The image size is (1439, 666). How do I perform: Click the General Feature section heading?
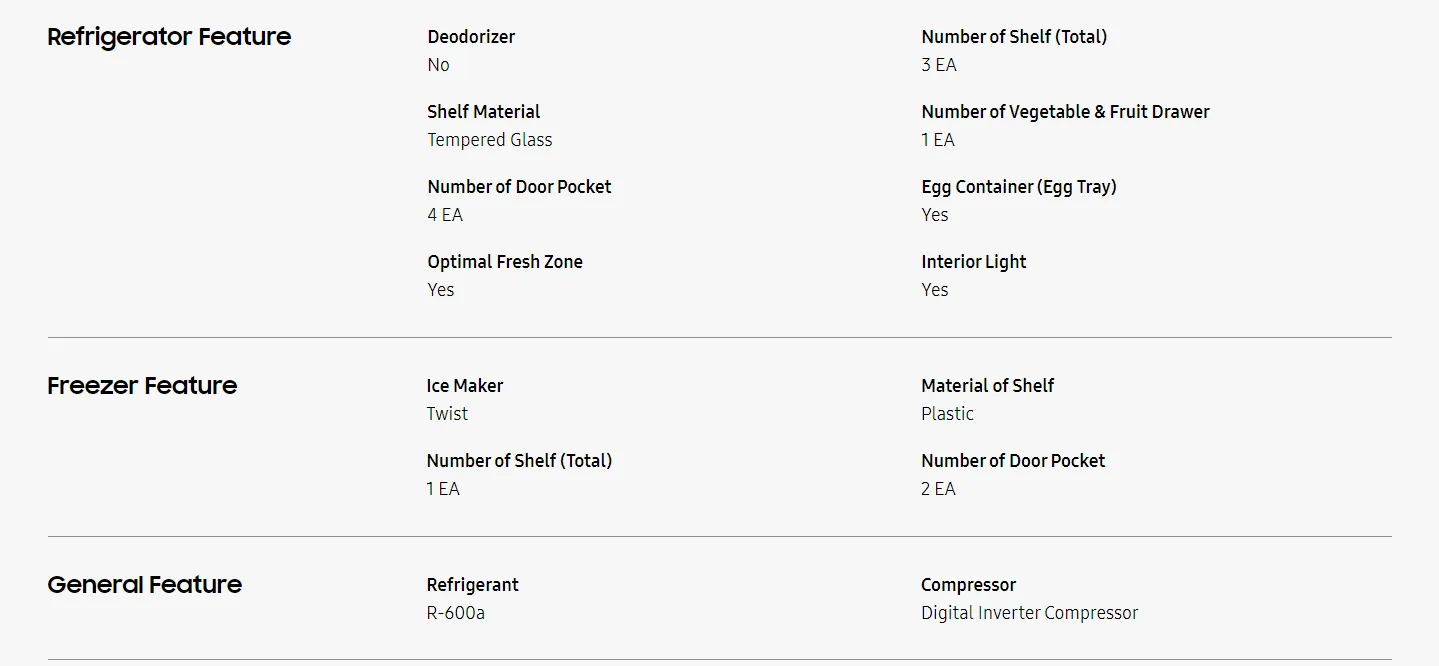pyautogui.click(x=144, y=585)
